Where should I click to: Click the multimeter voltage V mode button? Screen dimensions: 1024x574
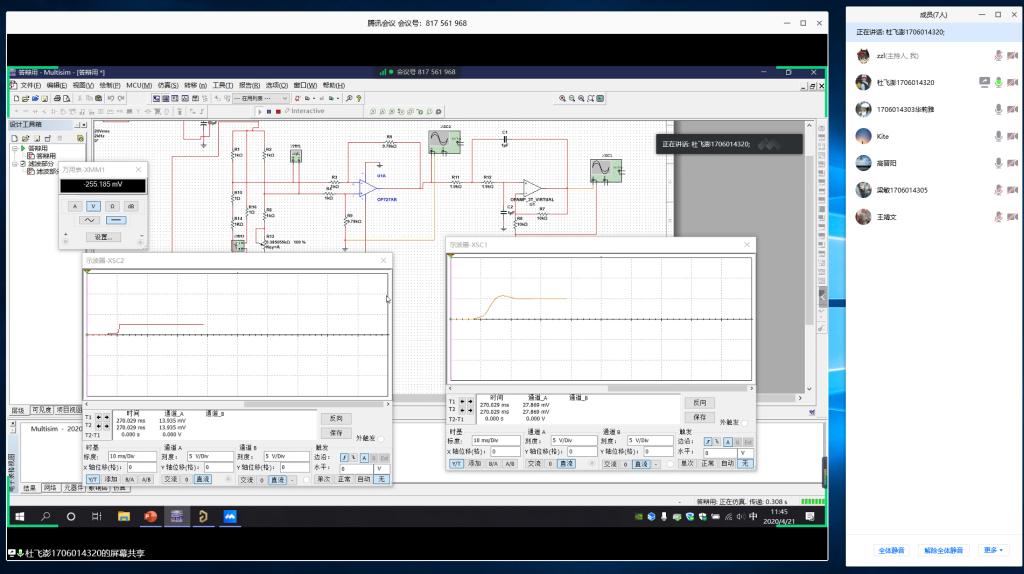tap(94, 206)
